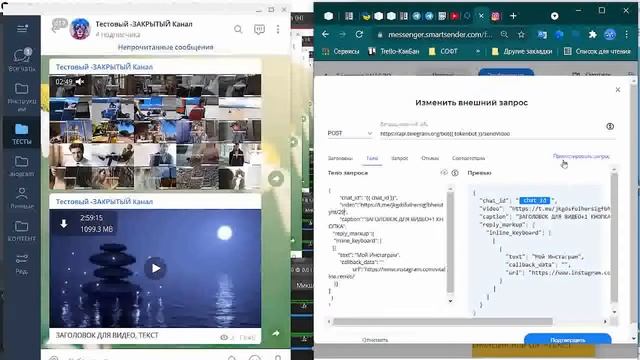Image resolution: width=640 pixels, height=360 pixels.
Task: Open the 'Все чаты' folder in Telegram
Action: click(22, 60)
